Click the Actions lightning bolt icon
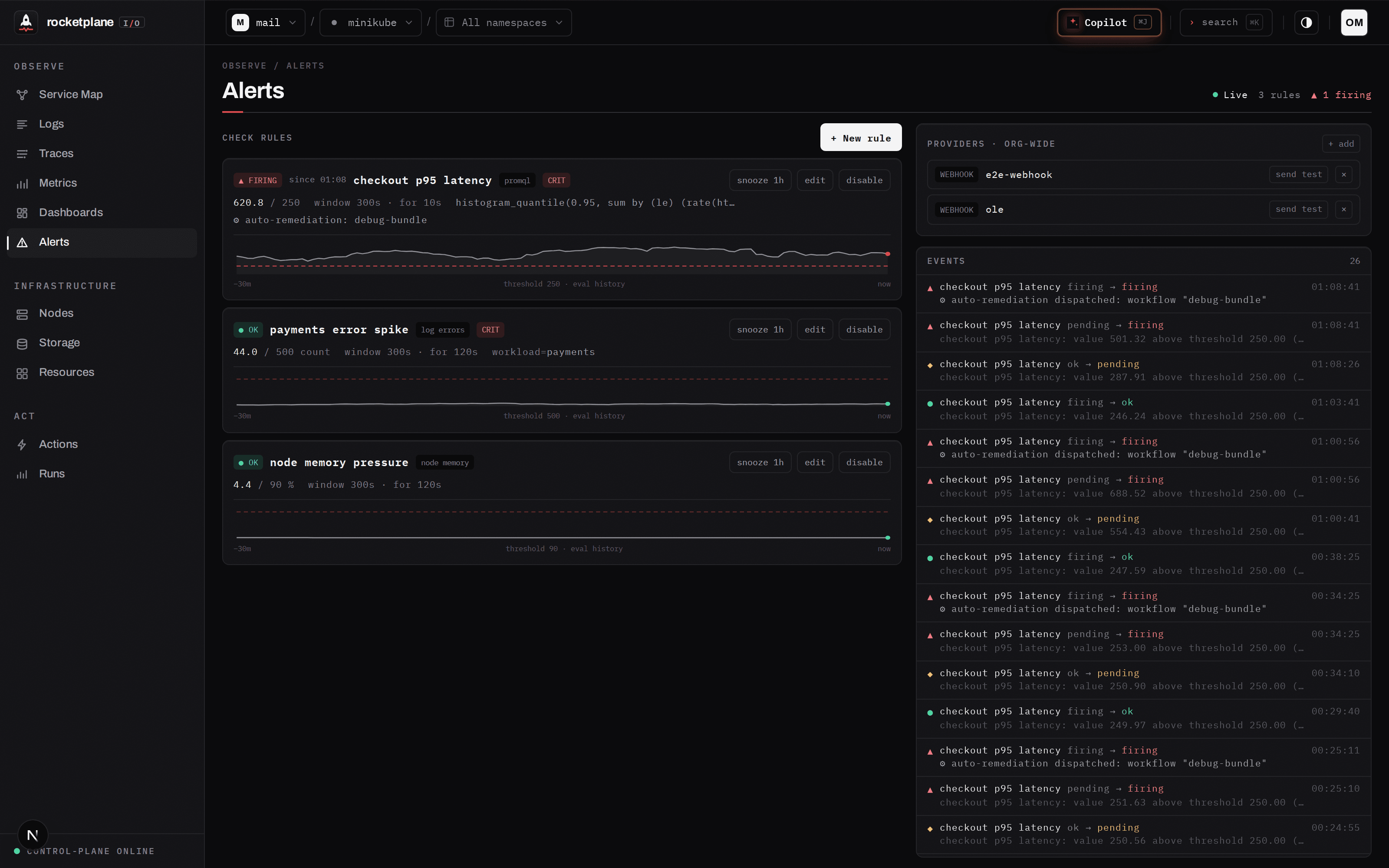The height and width of the screenshot is (868, 1389). tap(23, 445)
